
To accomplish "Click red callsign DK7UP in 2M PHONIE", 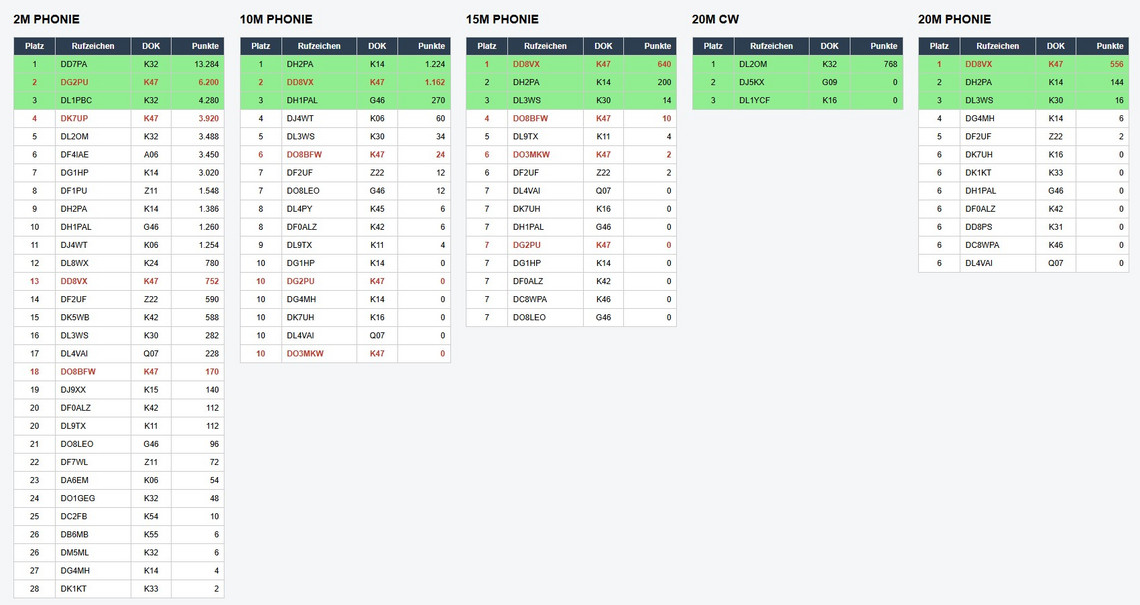I will (74, 118).
